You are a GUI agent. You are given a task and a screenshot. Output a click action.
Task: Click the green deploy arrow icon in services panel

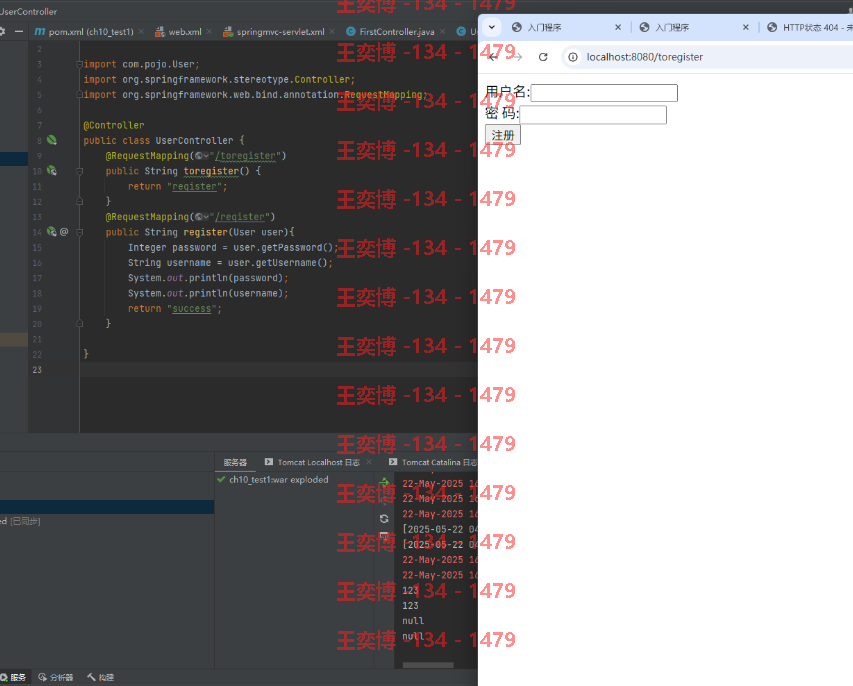(384, 482)
